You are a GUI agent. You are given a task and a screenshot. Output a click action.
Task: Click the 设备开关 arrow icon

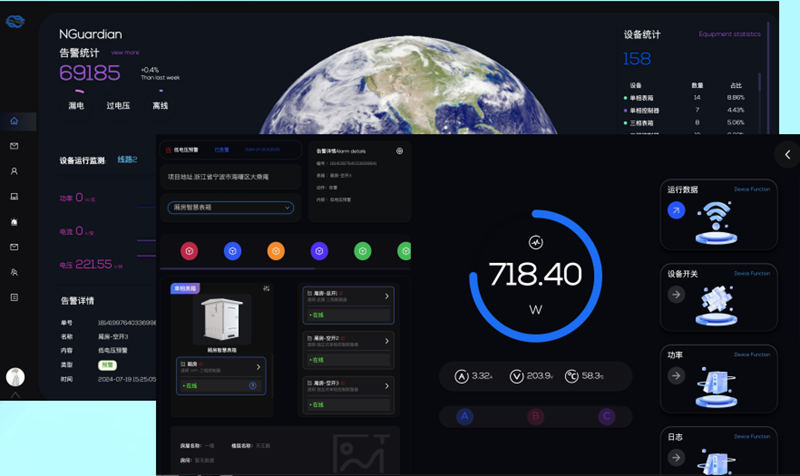[x=677, y=294]
